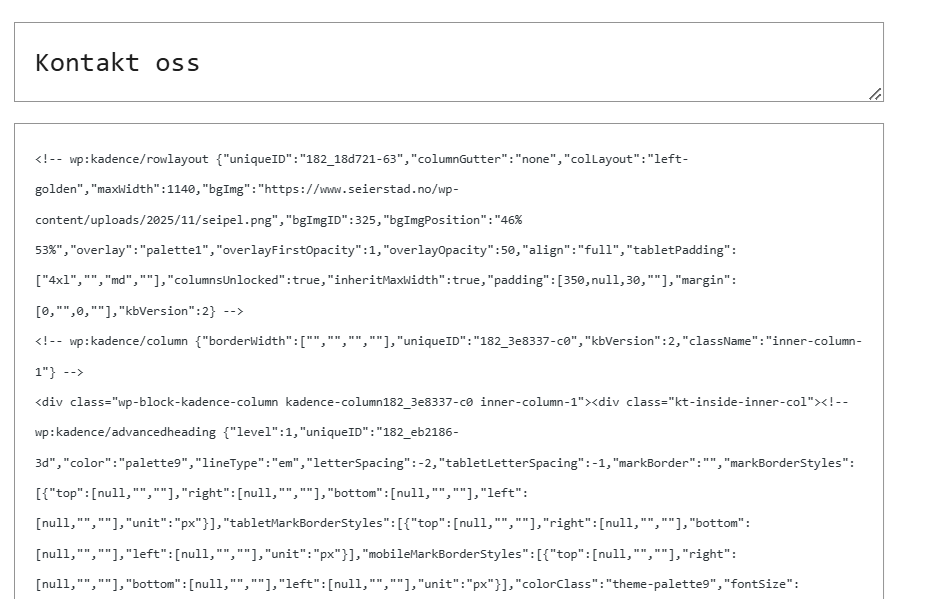This screenshot has width=945, height=599.
Task: Click the resize handle of title box
Action: pos(875,94)
